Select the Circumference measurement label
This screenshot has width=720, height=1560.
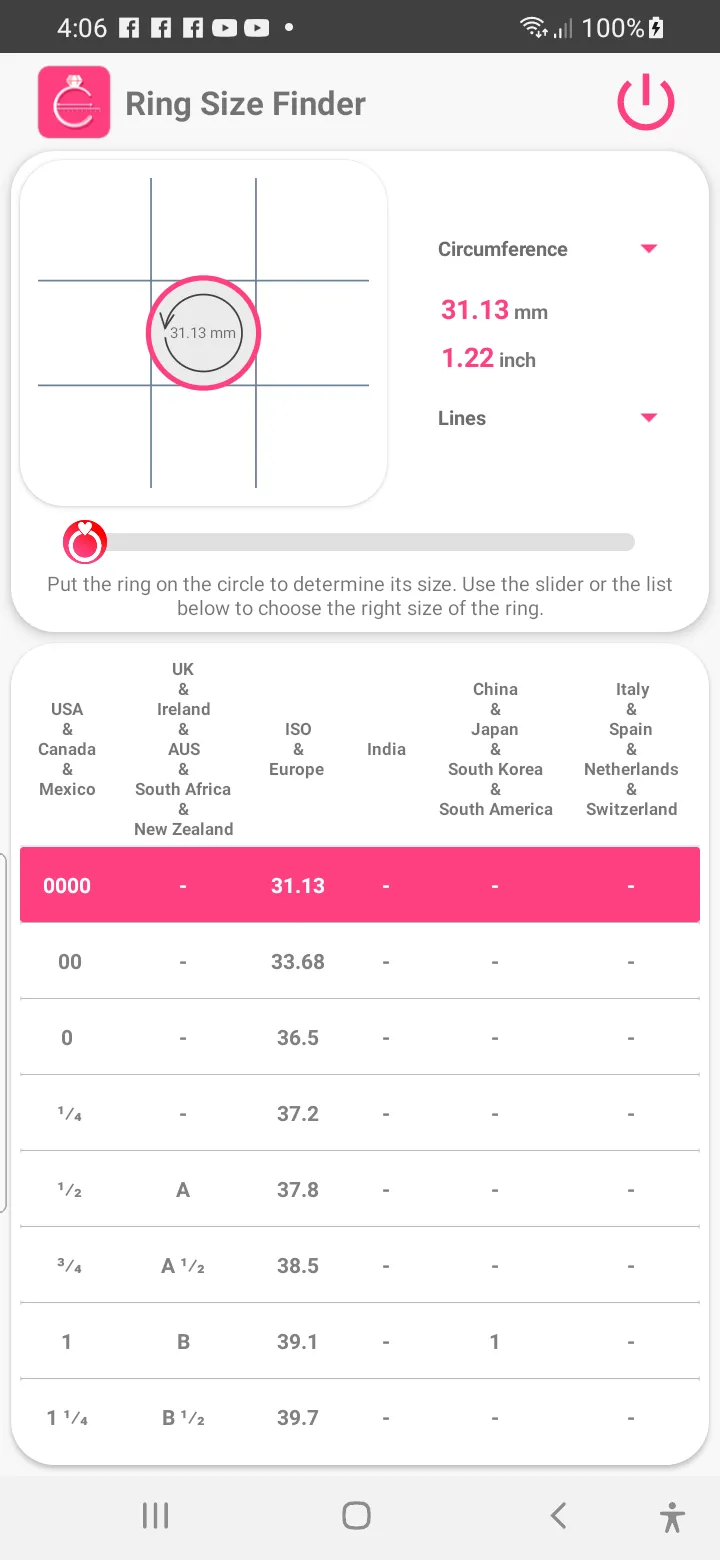[x=502, y=249]
